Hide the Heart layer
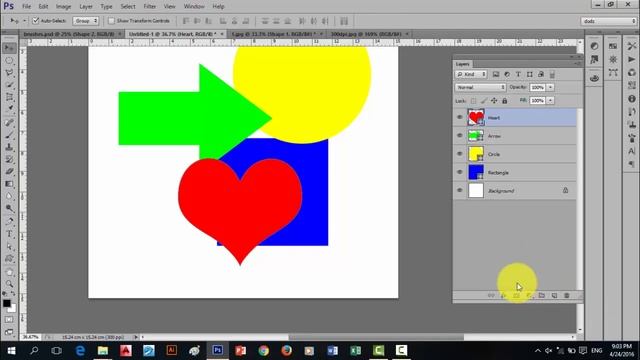 pos(460,118)
